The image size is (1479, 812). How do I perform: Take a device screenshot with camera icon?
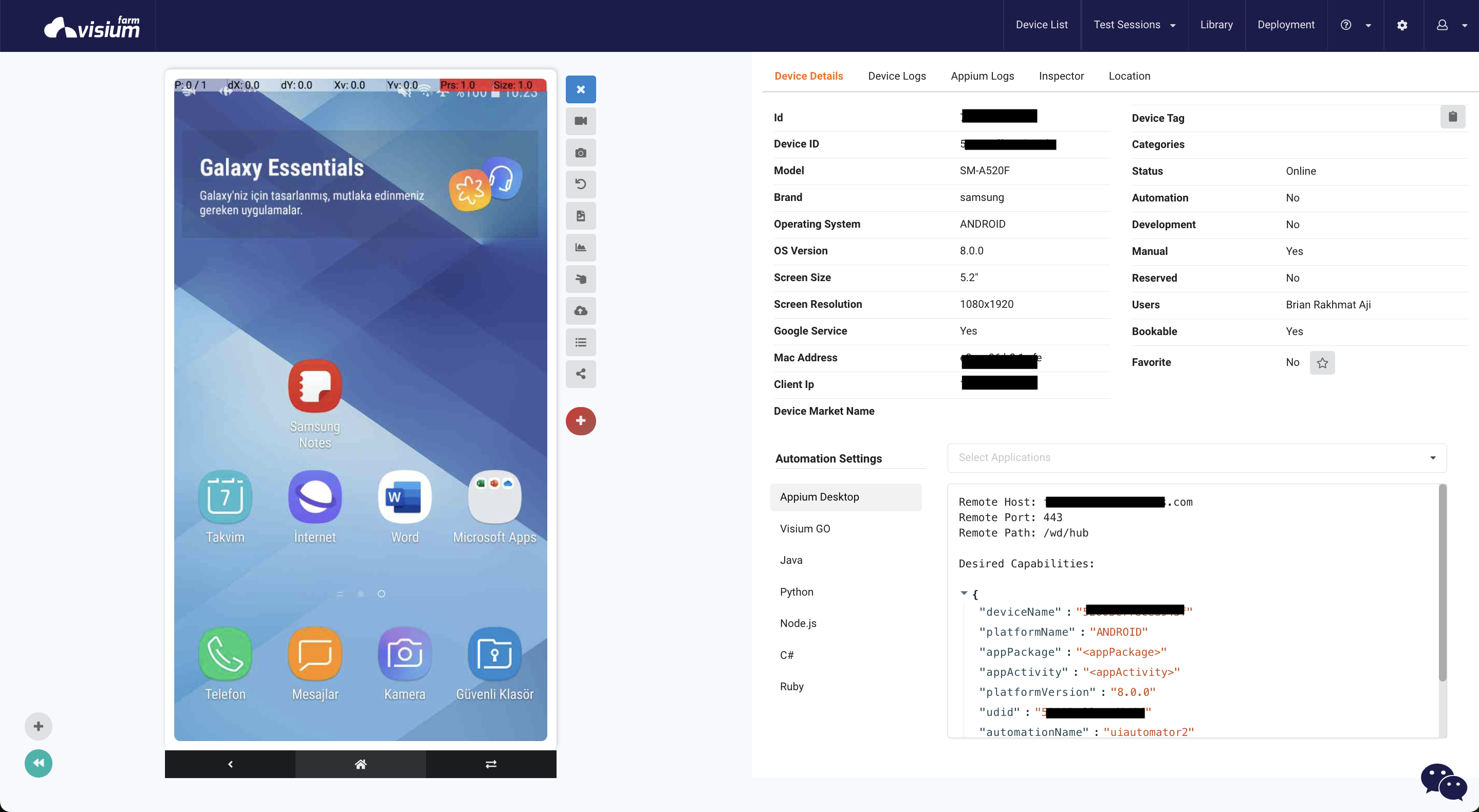(x=581, y=153)
